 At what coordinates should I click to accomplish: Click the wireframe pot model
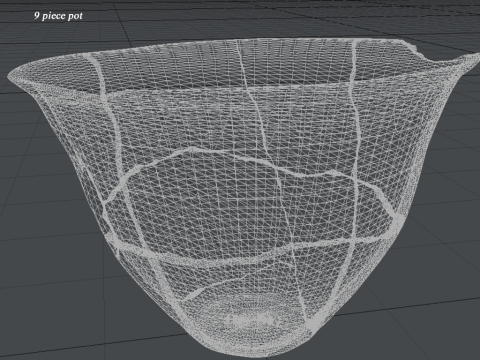pyautogui.click(x=243, y=198)
